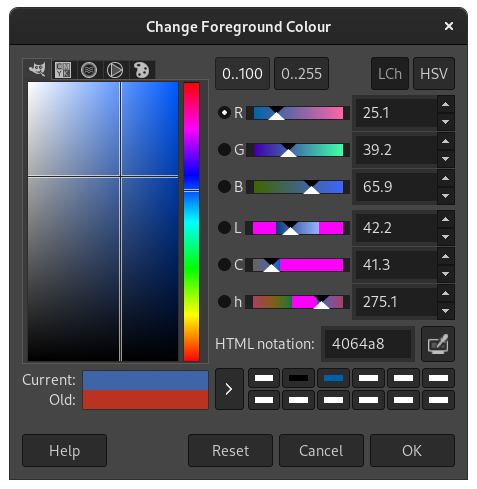
Task: Increase the B value with up arrow
Action: point(446,178)
